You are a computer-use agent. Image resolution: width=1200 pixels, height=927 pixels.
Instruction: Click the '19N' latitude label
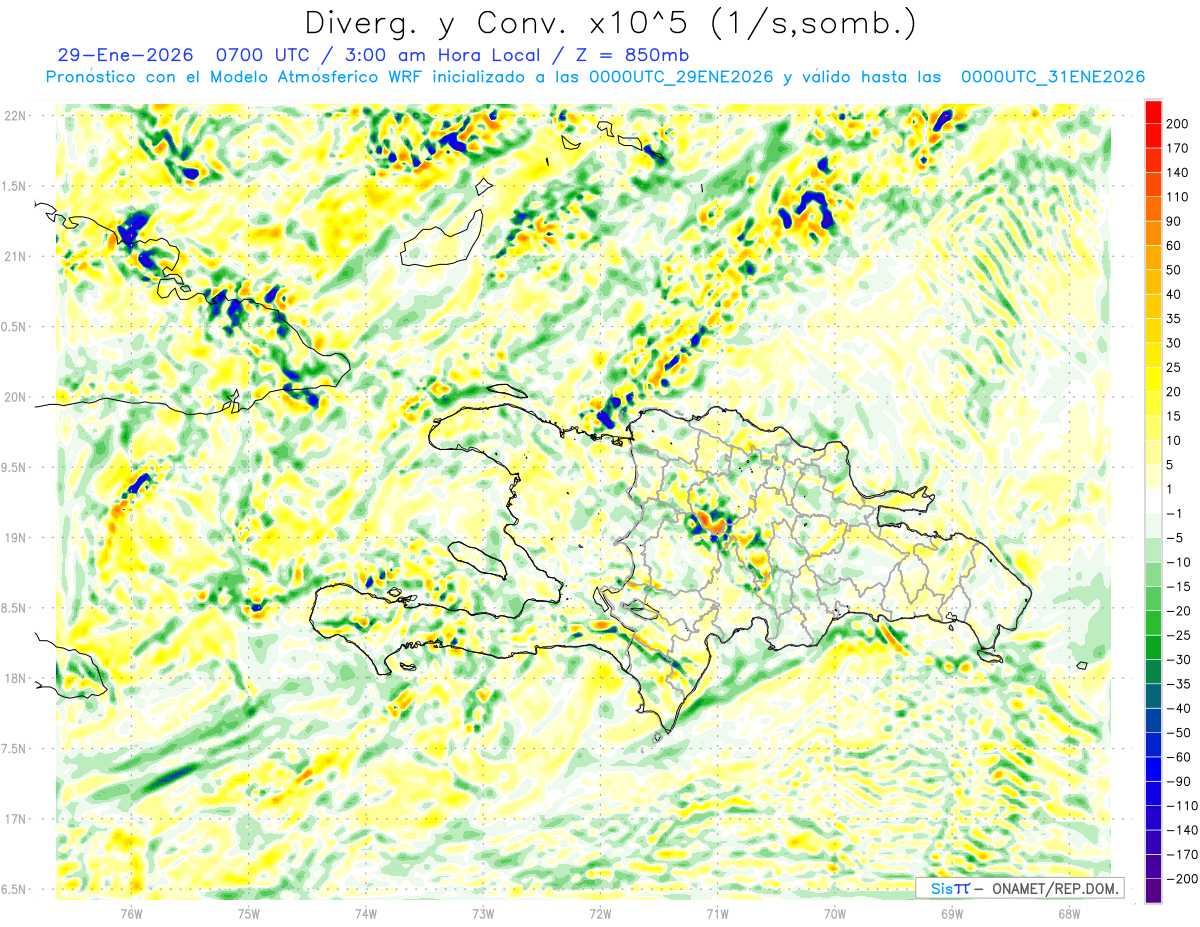(14, 538)
